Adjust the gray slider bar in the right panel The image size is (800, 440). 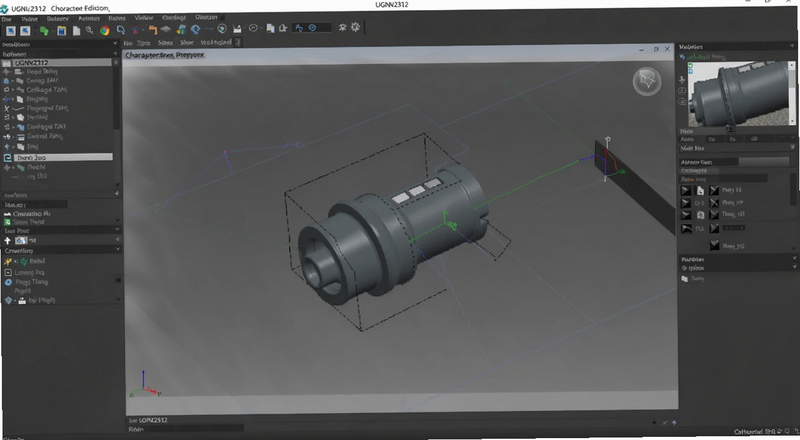point(764,161)
